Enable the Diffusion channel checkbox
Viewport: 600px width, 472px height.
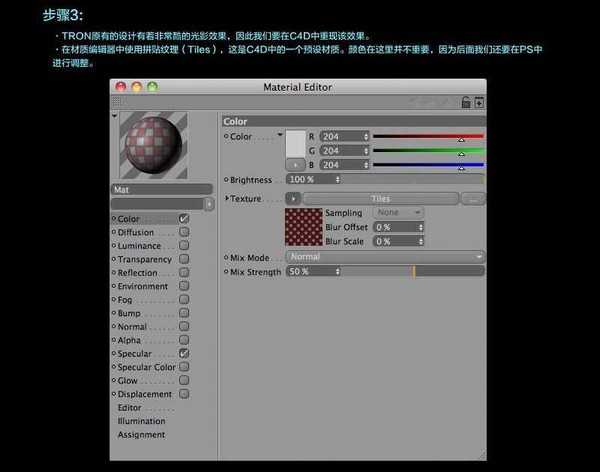[184, 232]
